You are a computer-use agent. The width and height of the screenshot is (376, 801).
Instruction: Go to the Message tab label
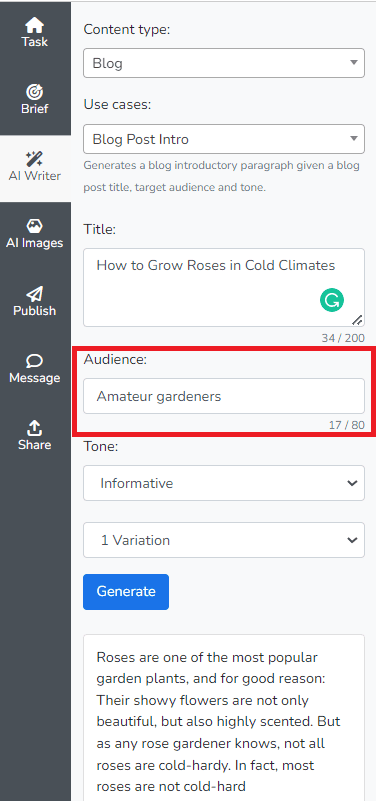[x=35, y=378]
